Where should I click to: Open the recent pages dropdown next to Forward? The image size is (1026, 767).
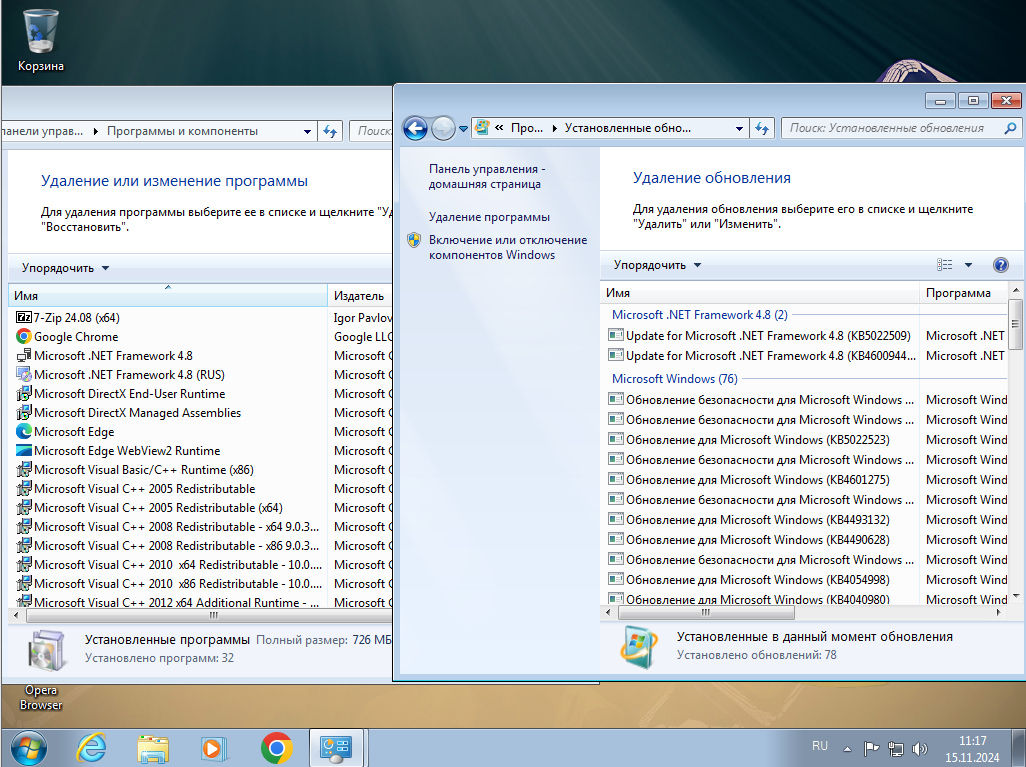pos(463,129)
